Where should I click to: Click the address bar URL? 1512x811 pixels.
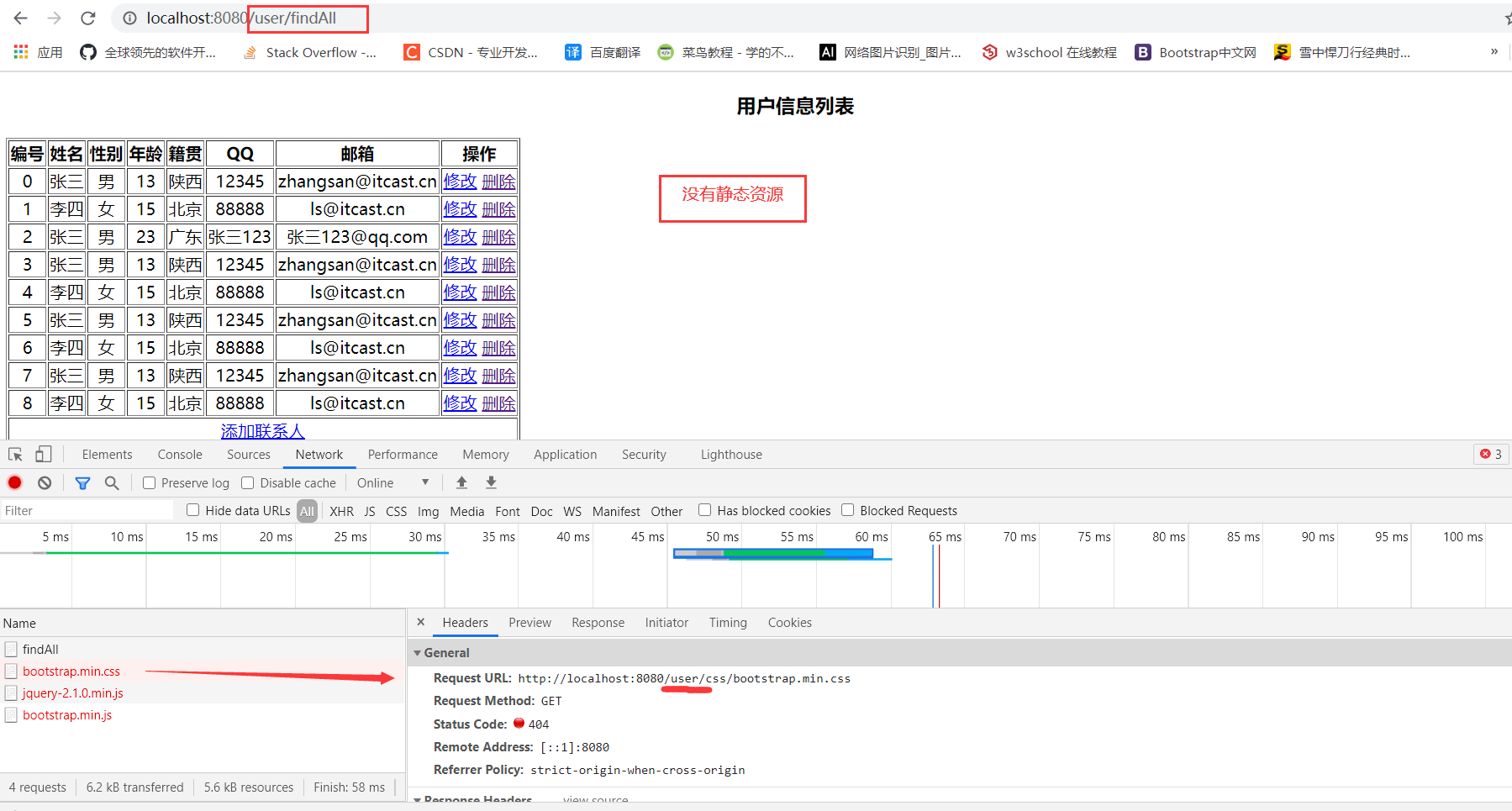click(241, 18)
